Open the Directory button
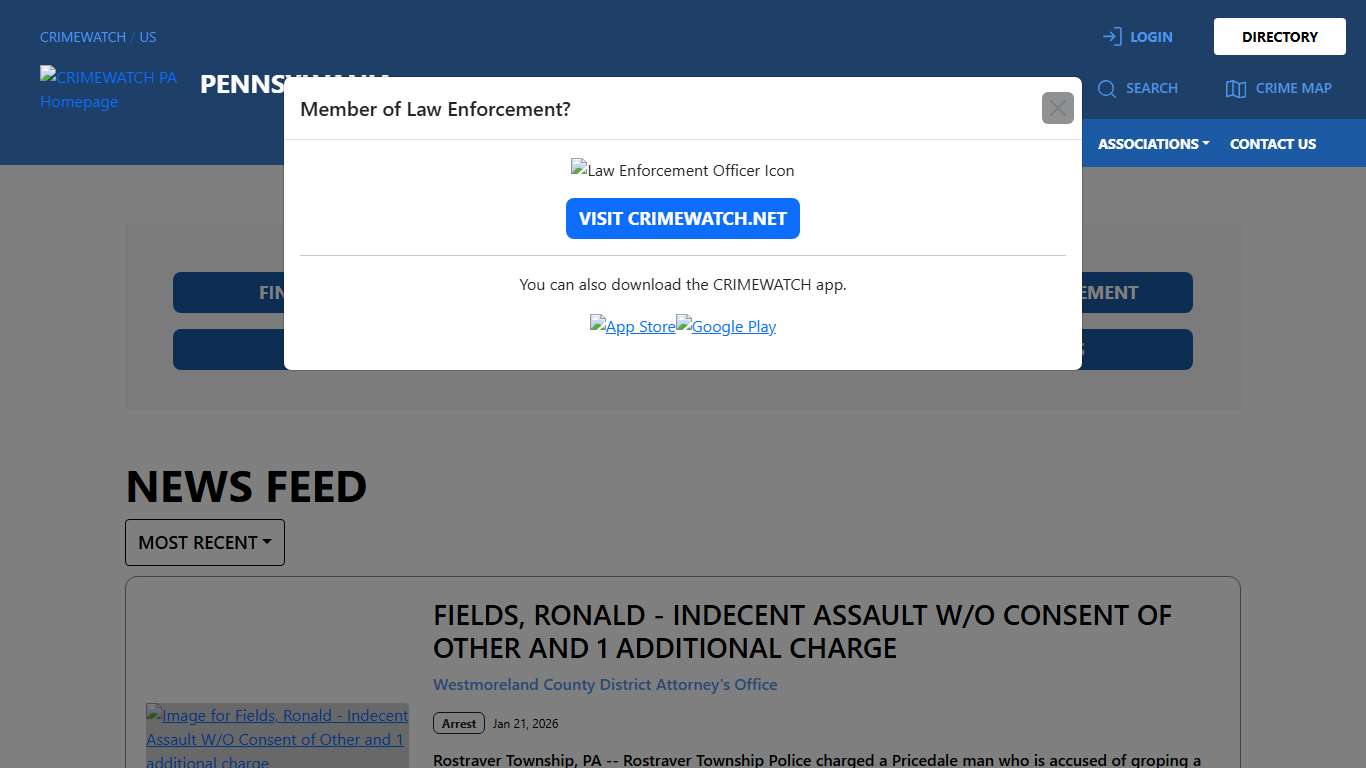 click(1279, 37)
